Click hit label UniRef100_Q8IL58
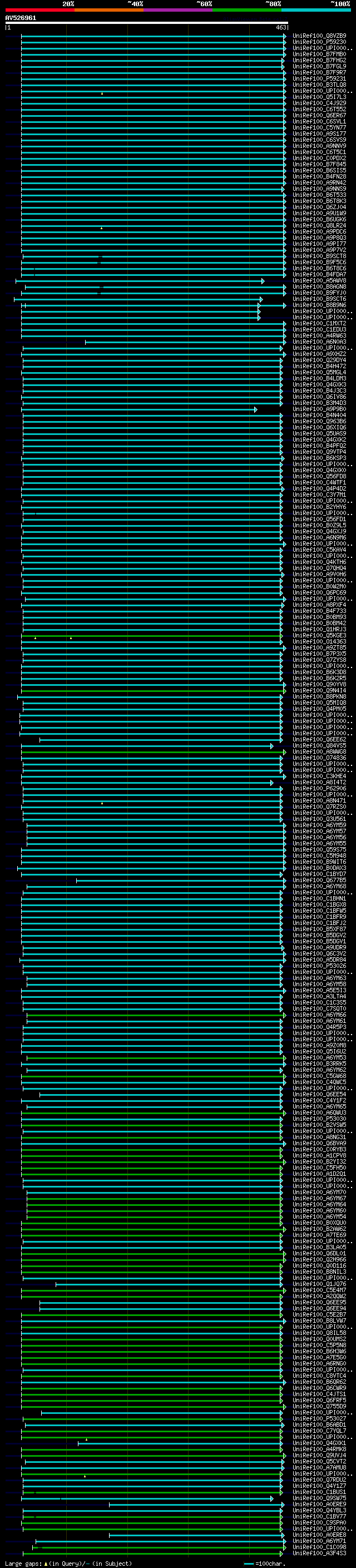Screen dimensions: 356x1568 pos(319,1333)
